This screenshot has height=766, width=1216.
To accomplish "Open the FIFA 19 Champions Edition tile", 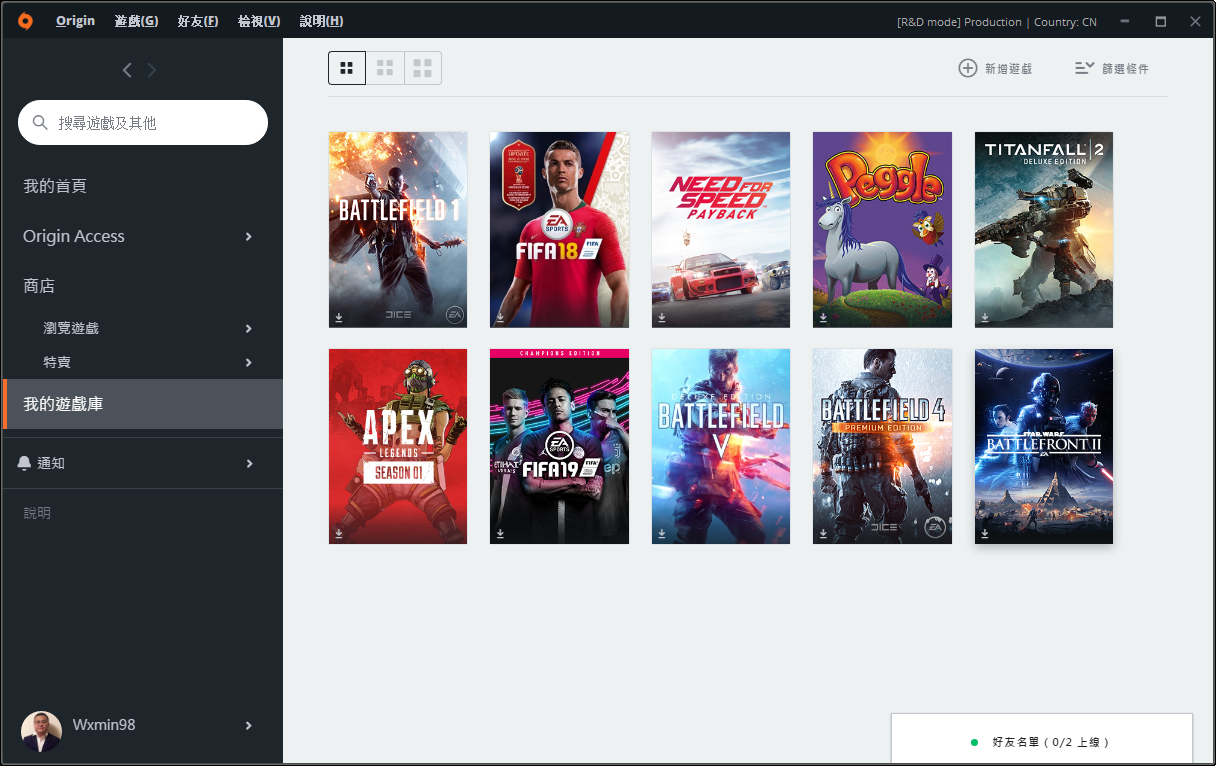I will click(559, 447).
